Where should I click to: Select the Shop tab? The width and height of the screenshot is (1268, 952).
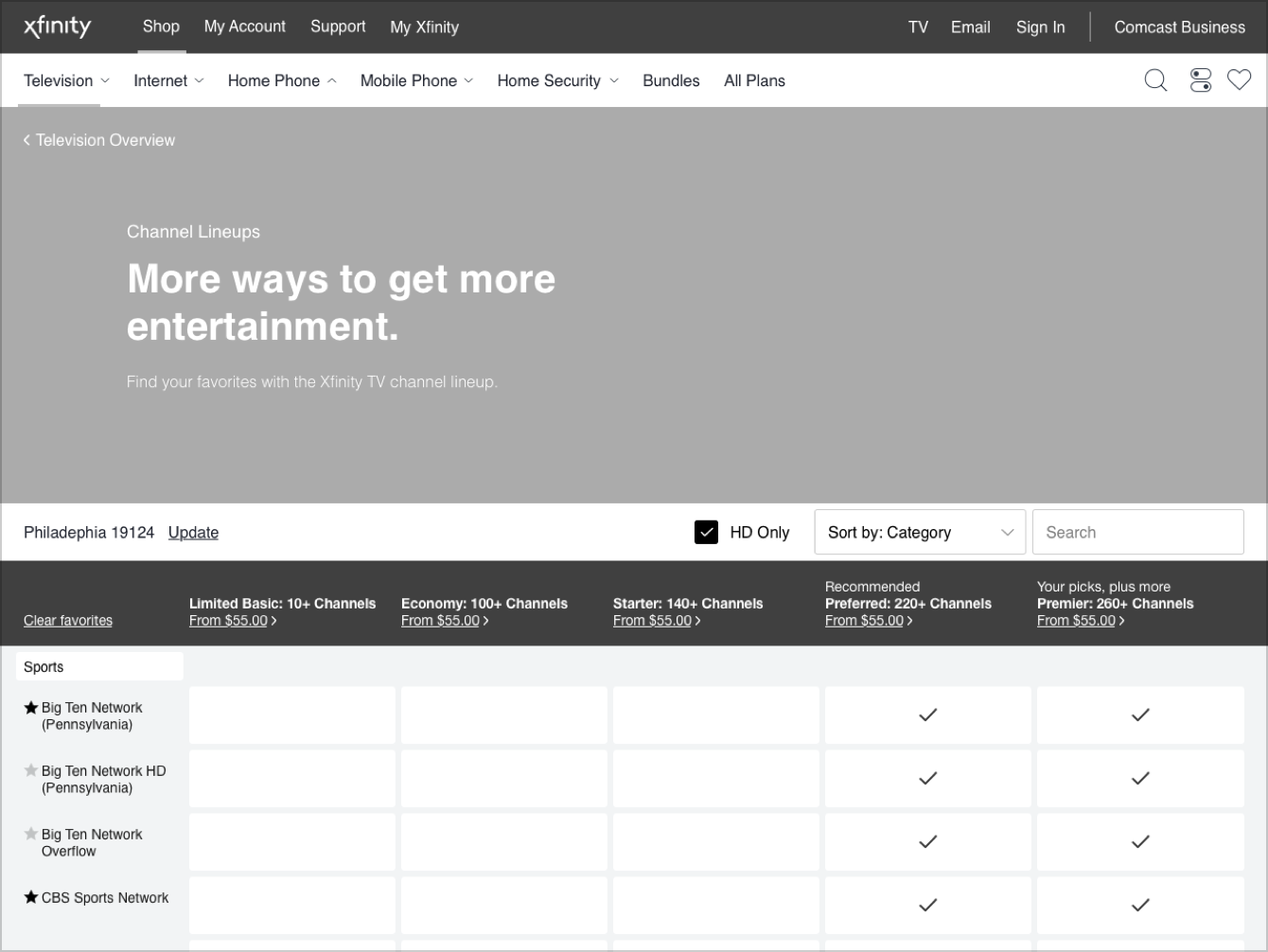pyautogui.click(x=161, y=26)
